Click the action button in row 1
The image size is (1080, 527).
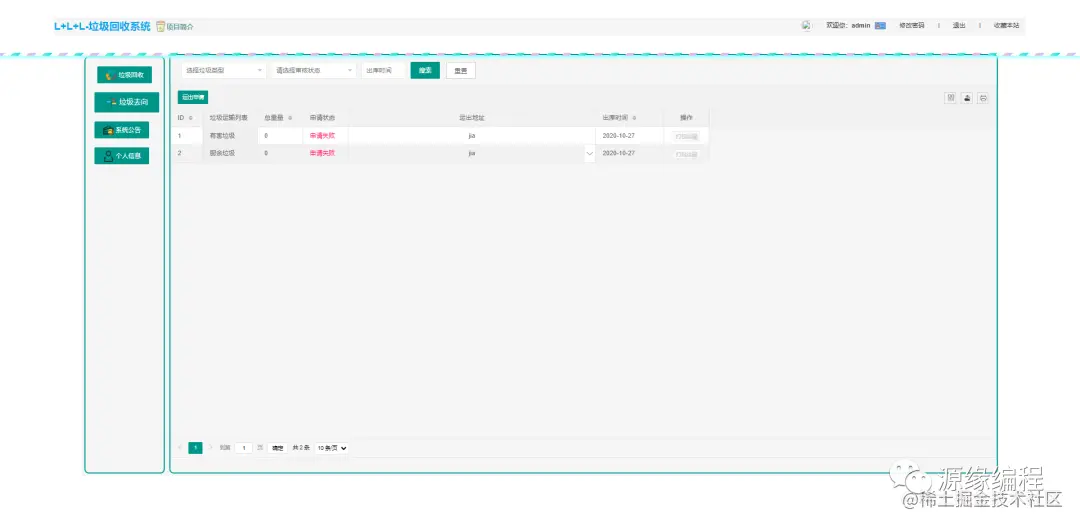coord(686,136)
